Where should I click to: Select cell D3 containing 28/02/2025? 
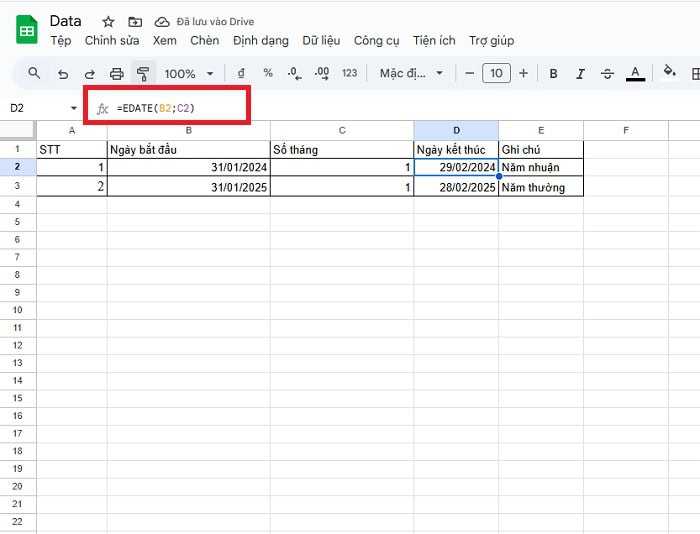[456, 187]
